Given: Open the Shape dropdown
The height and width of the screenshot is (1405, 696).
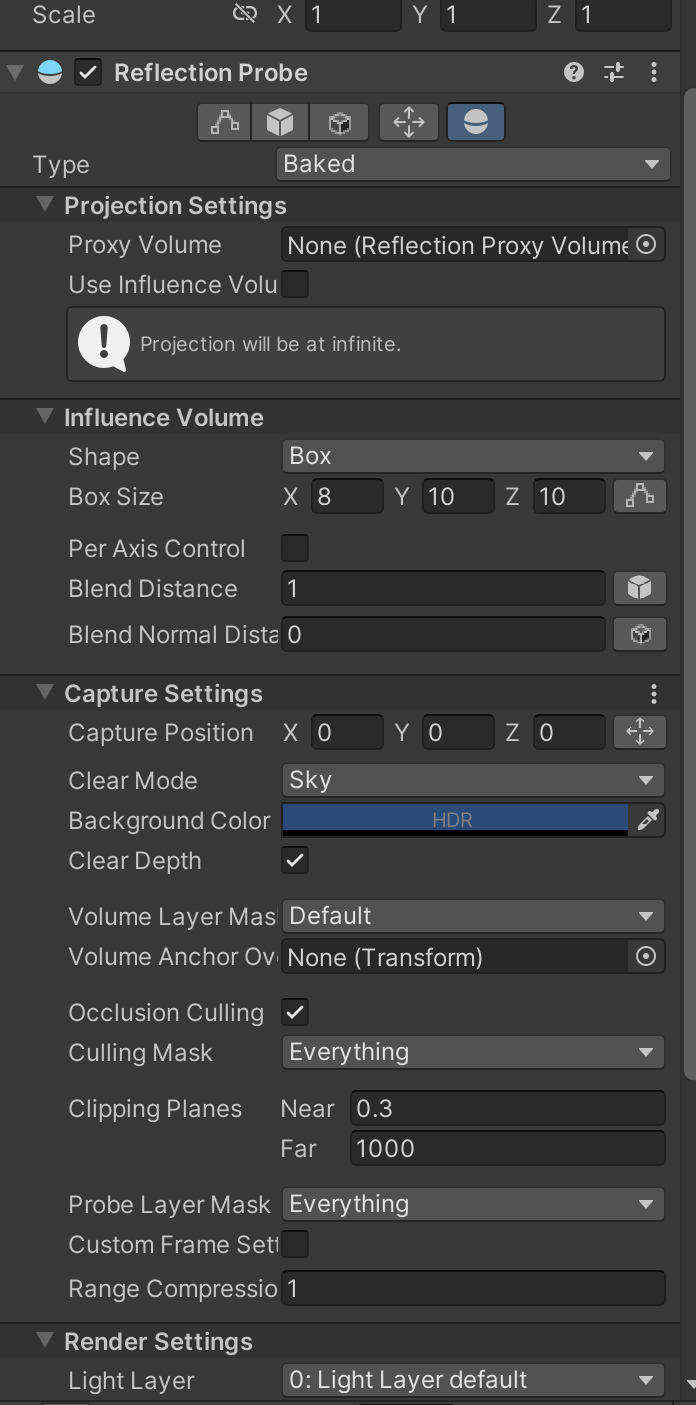Looking at the screenshot, I should pos(472,456).
